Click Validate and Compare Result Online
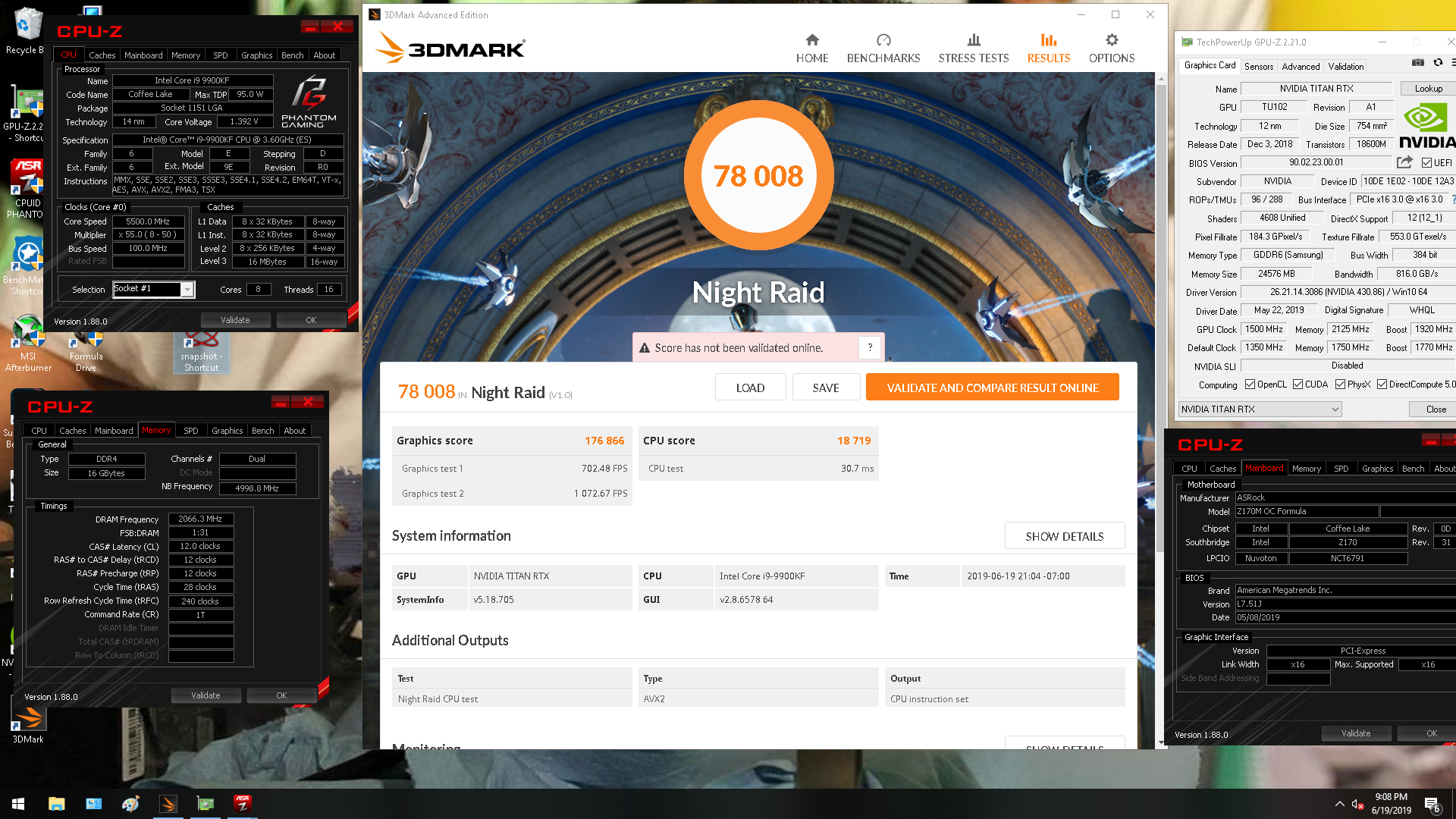1456x819 pixels. coord(992,388)
